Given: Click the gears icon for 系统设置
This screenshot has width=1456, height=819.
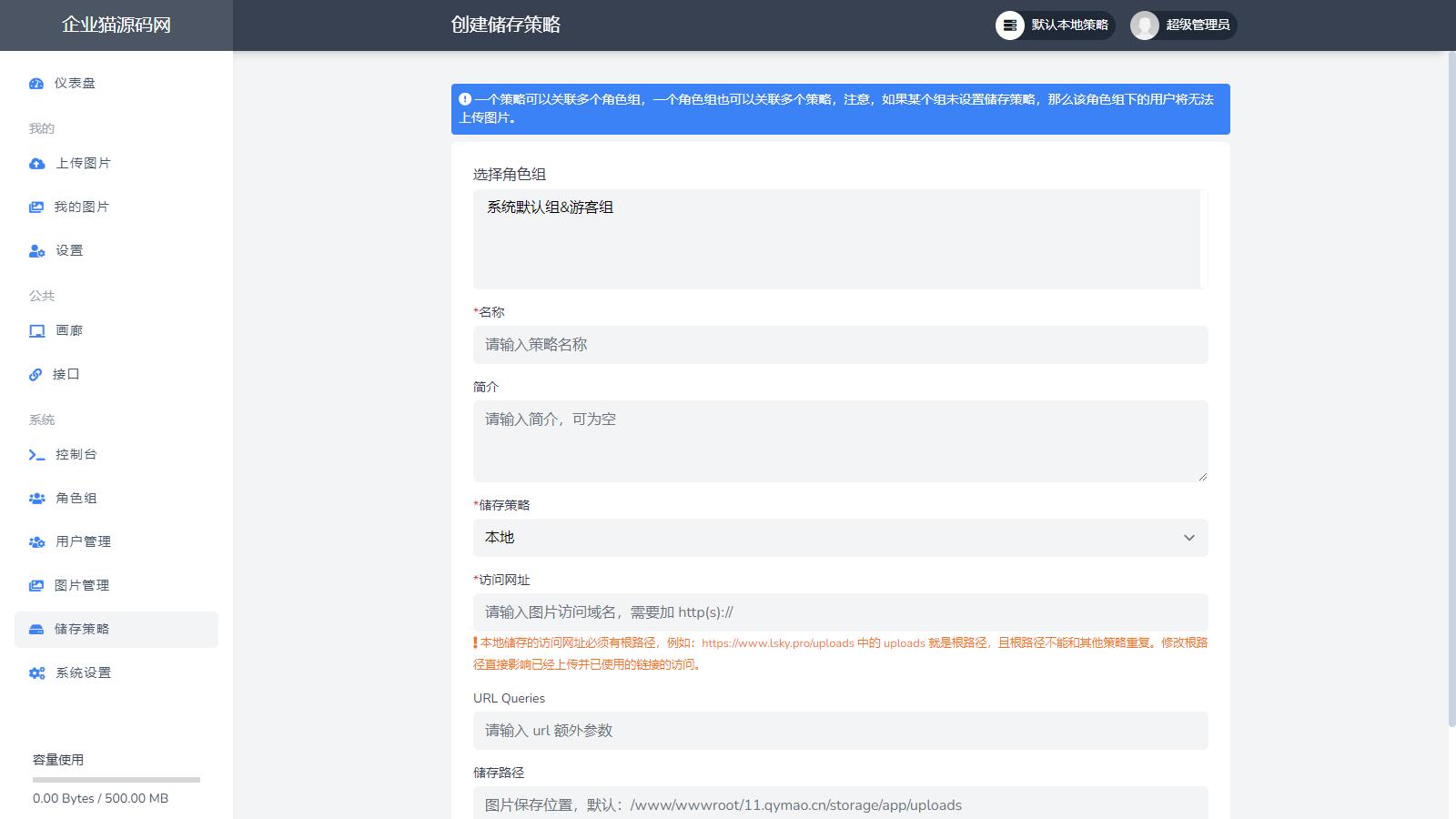Looking at the screenshot, I should point(36,673).
